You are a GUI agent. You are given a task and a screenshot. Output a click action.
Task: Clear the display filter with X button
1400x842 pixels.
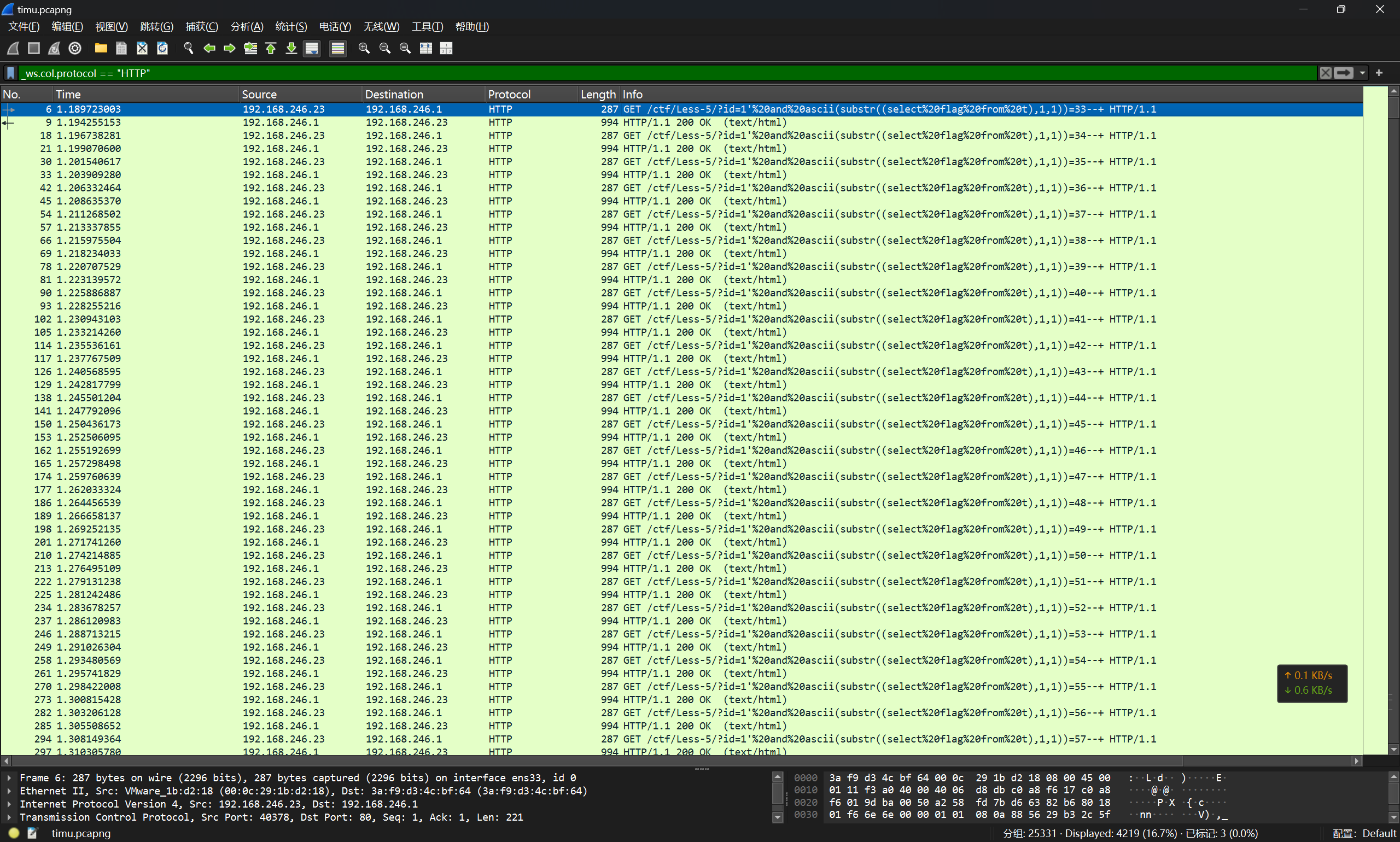pyautogui.click(x=1325, y=73)
